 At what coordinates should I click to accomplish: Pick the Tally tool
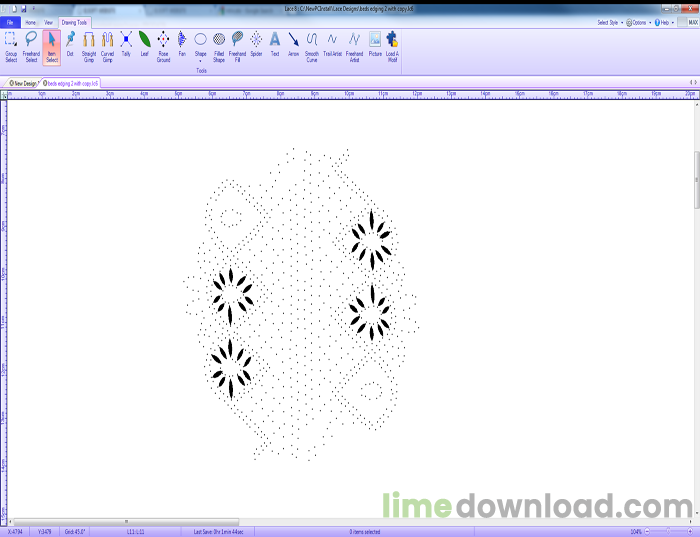(126, 45)
